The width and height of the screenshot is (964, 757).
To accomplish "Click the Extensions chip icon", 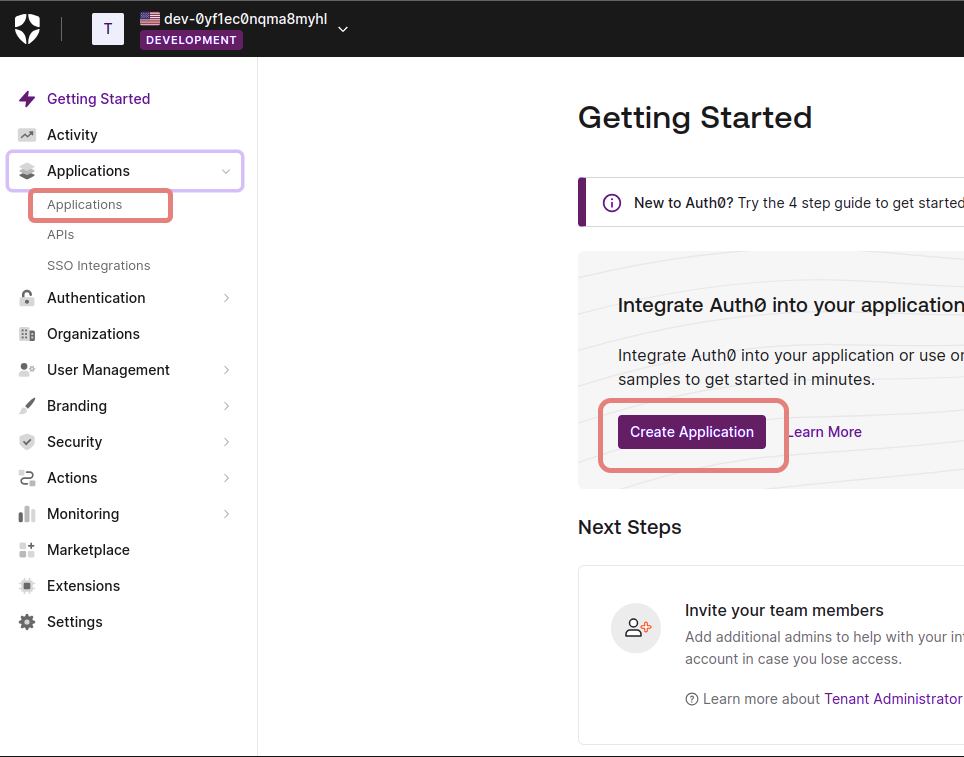I will tap(26, 586).
